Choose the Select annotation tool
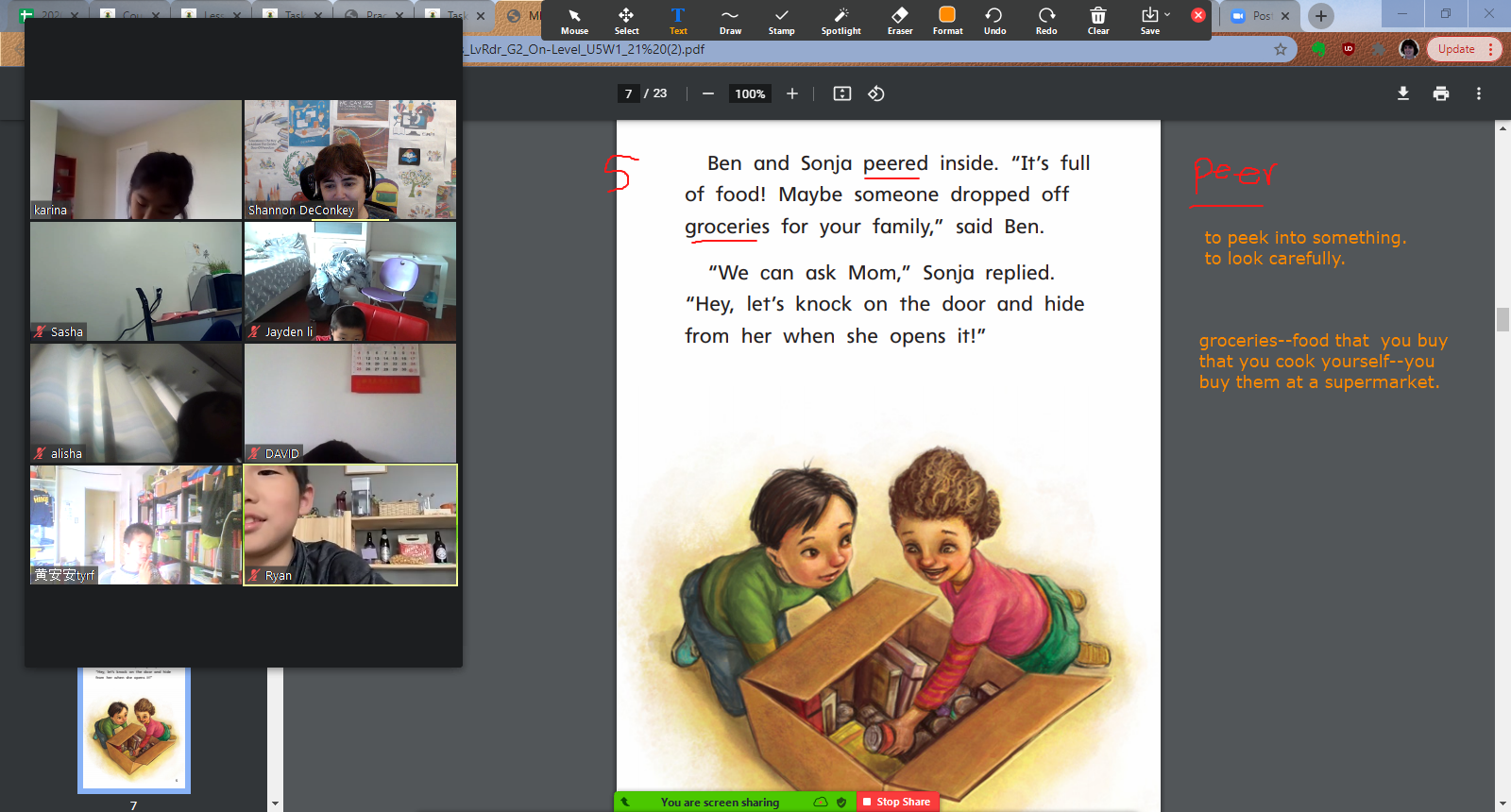The width and height of the screenshot is (1511, 812). tap(626, 21)
